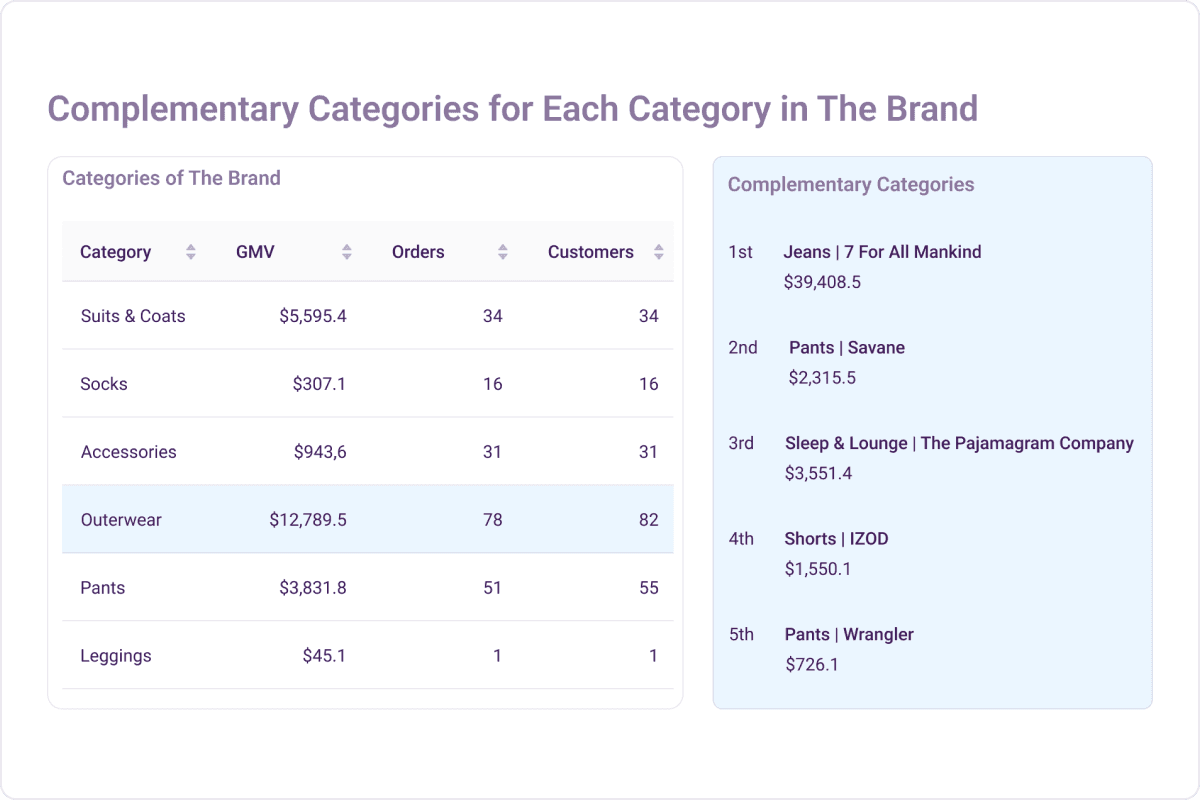Select the Outerwear category row
The width and height of the screenshot is (1200, 800).
click(x=367, y=519)
